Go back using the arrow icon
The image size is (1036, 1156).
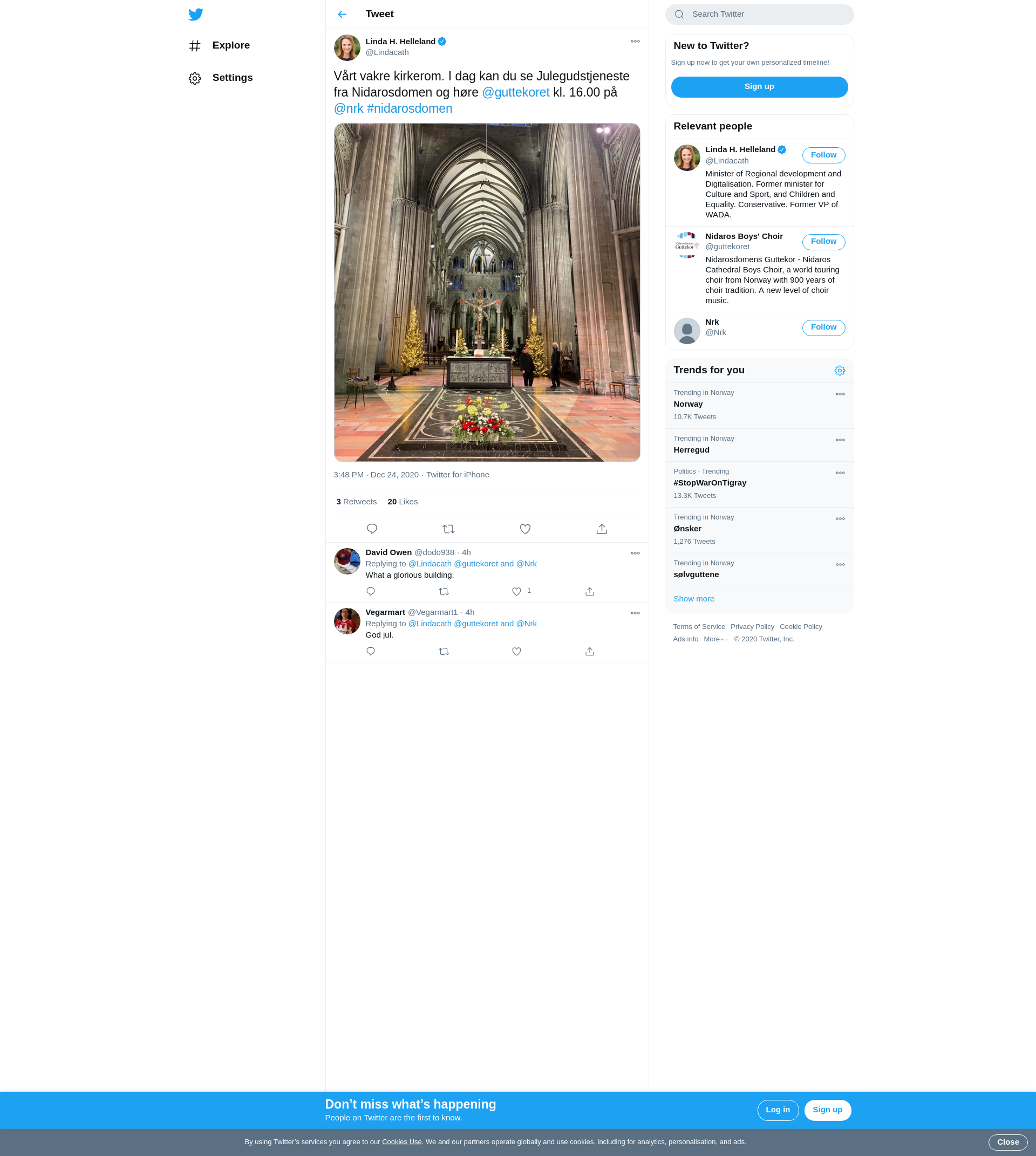click(x=342, y=14)
